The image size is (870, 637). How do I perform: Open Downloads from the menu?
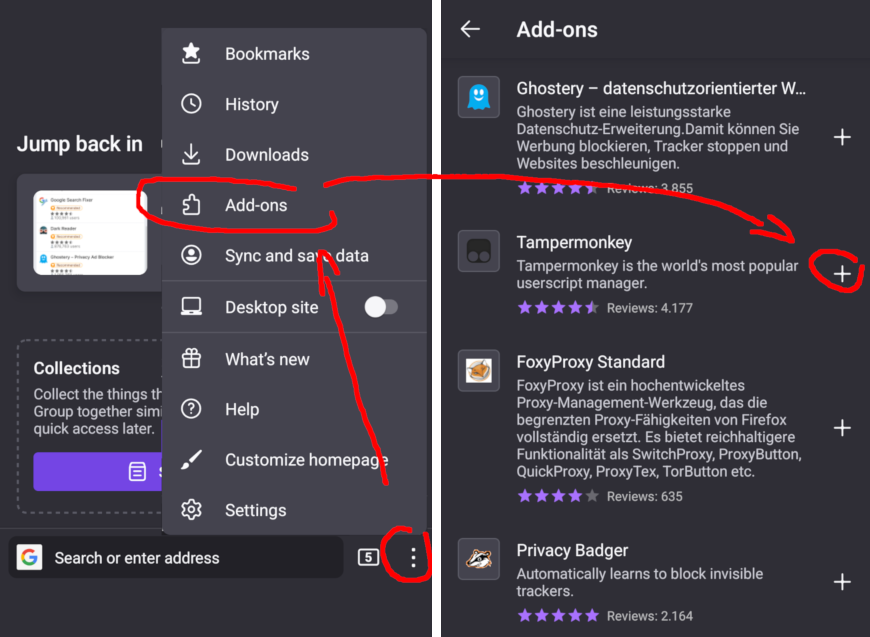[294, 155]
